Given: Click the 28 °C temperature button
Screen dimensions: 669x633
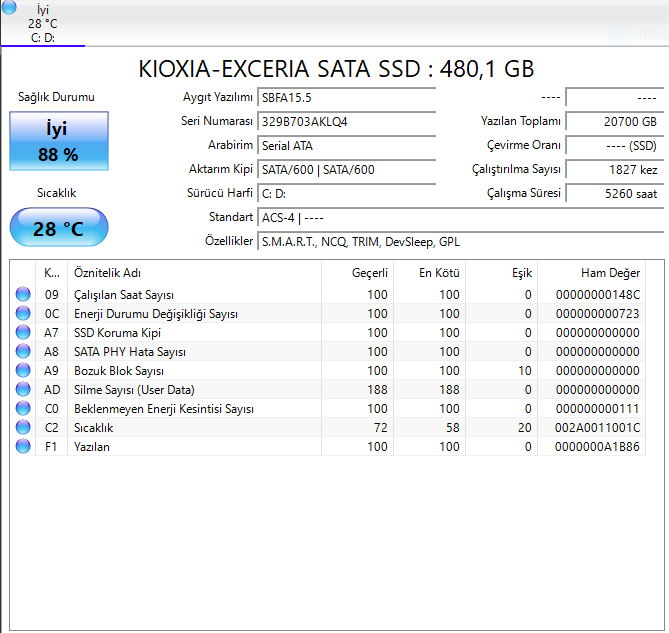Looking at the screenshot, I should coord(59,227).
